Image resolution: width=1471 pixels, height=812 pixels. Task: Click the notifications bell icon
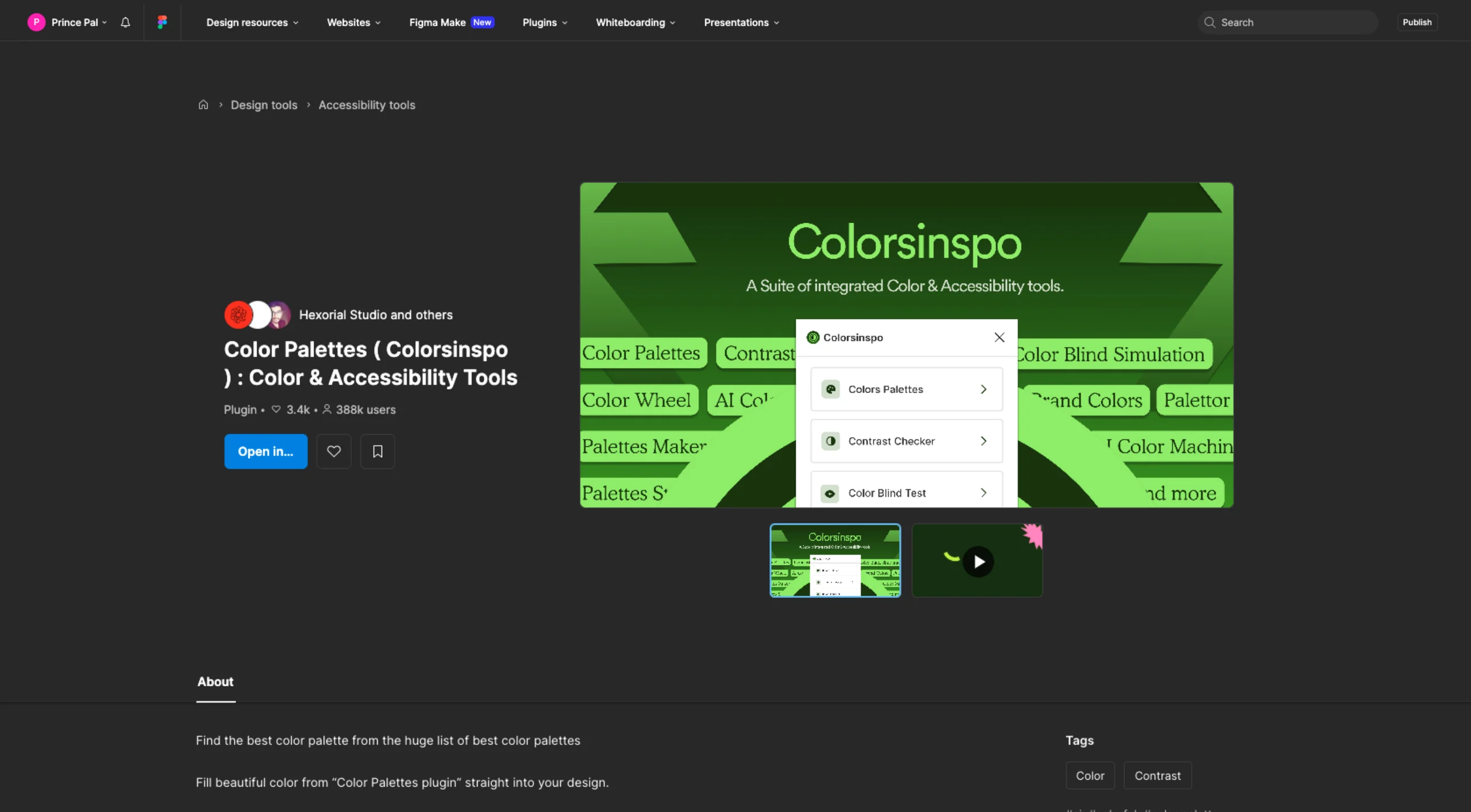pyautogui.click(x=125, y=22)
